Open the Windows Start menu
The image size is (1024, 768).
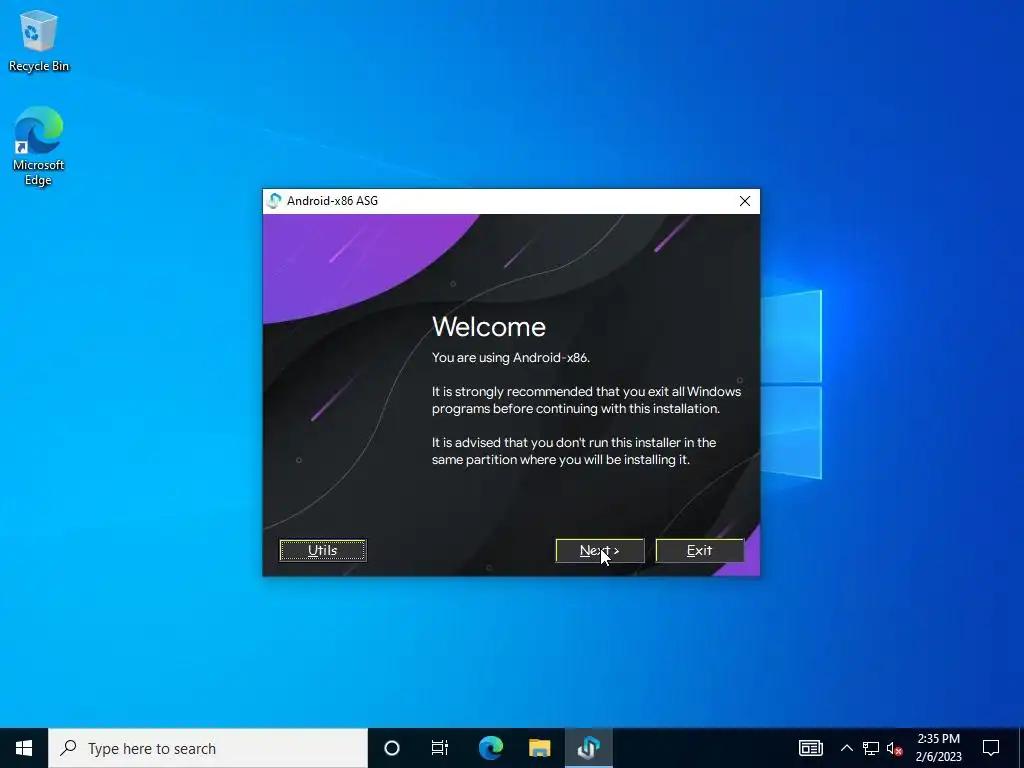24,748
